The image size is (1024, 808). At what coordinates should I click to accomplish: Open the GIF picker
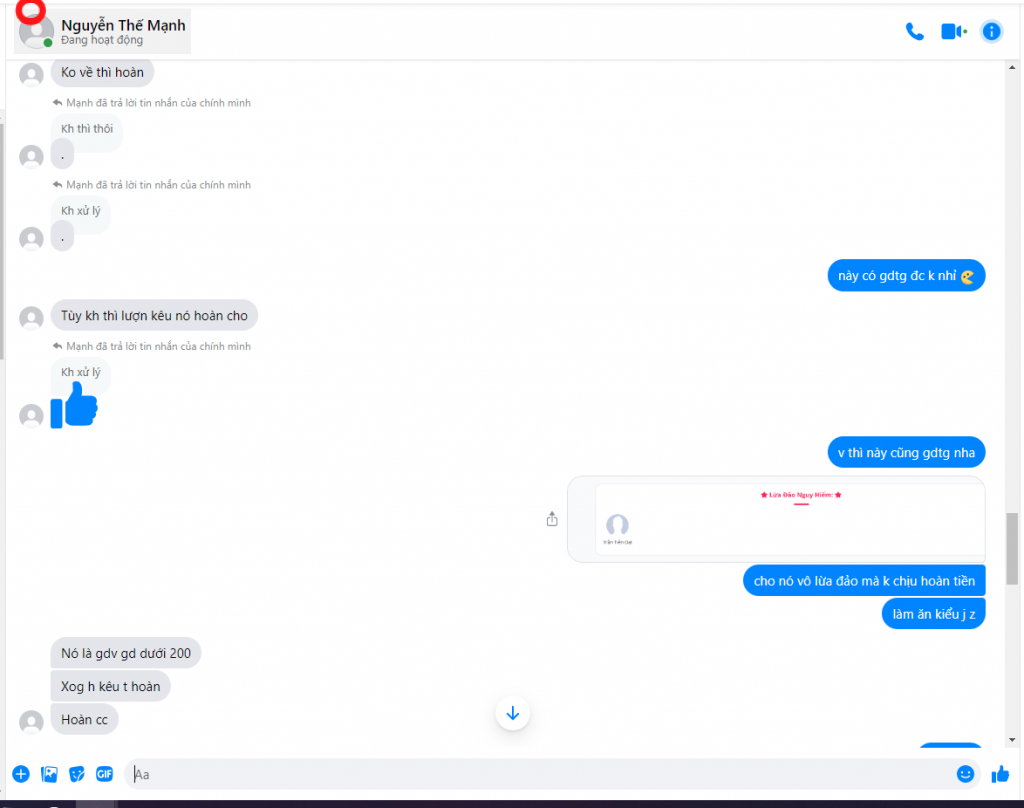(x=104, y=774)
